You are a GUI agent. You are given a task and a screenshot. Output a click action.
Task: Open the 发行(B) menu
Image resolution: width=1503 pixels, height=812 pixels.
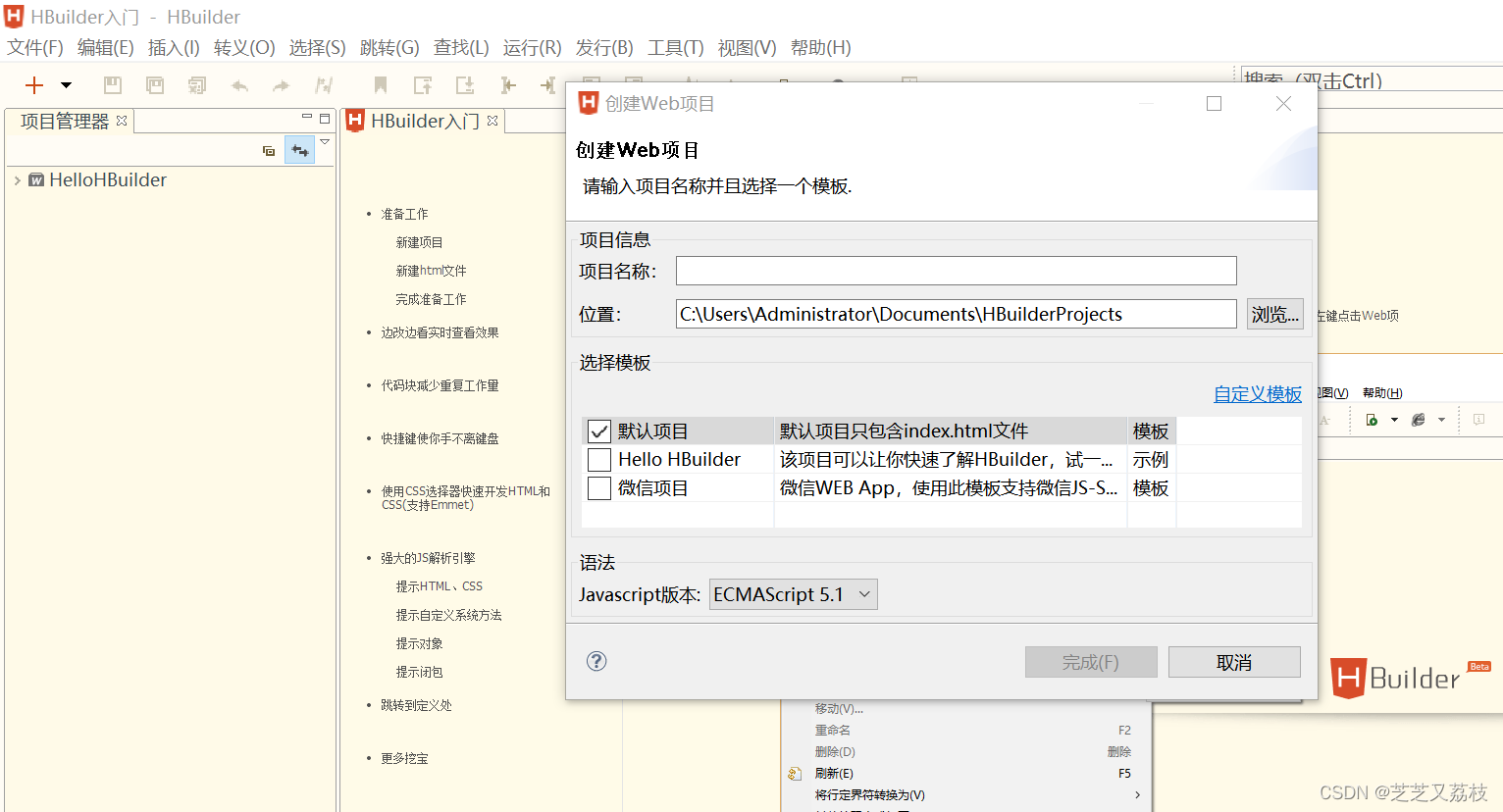(604, 48)
